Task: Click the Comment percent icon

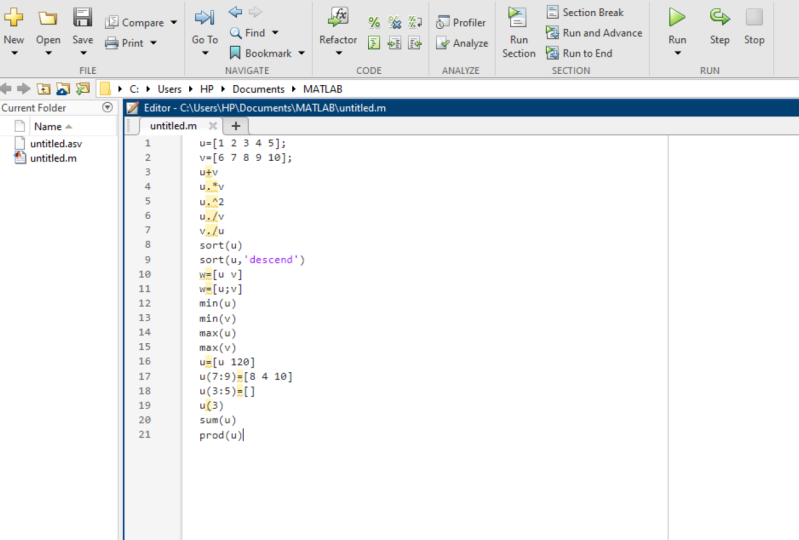Action: click(374, 22)
